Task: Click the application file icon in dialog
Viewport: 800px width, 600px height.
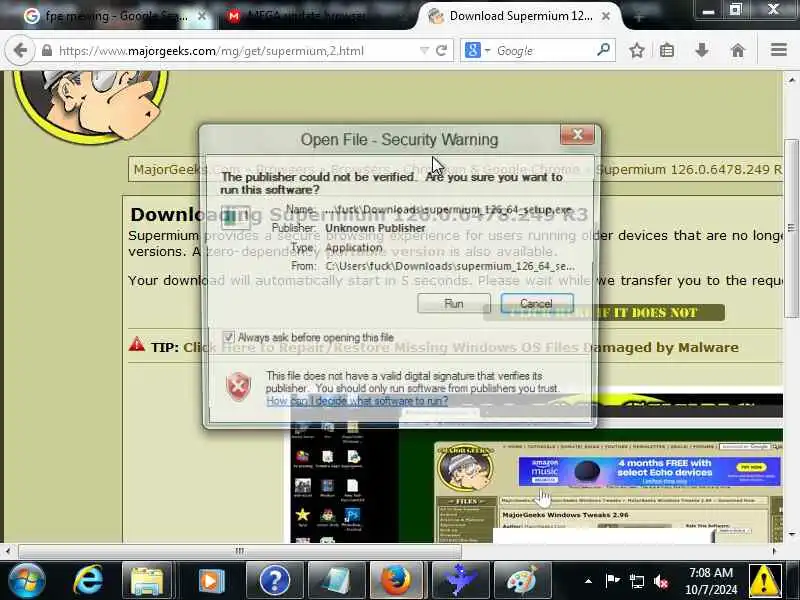Action: (x=235, y=217)
